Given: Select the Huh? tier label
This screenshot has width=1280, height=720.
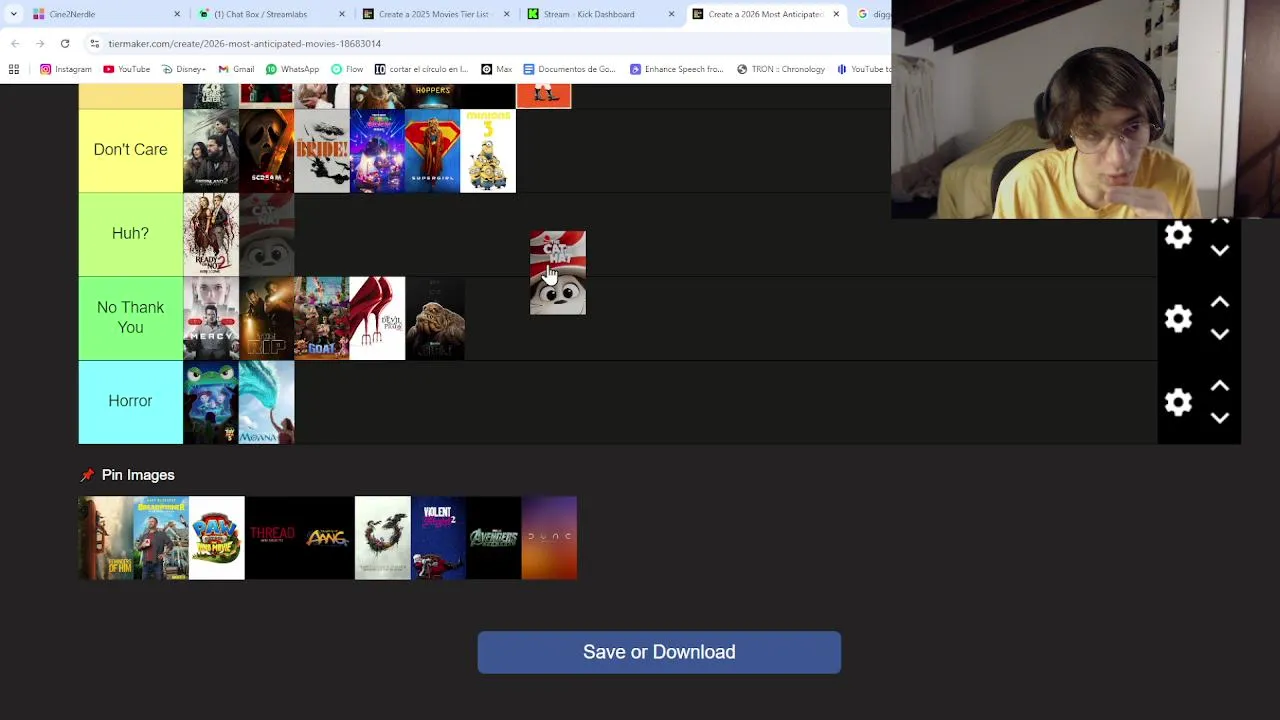Looking at the screenshot, I should point(130,233).
